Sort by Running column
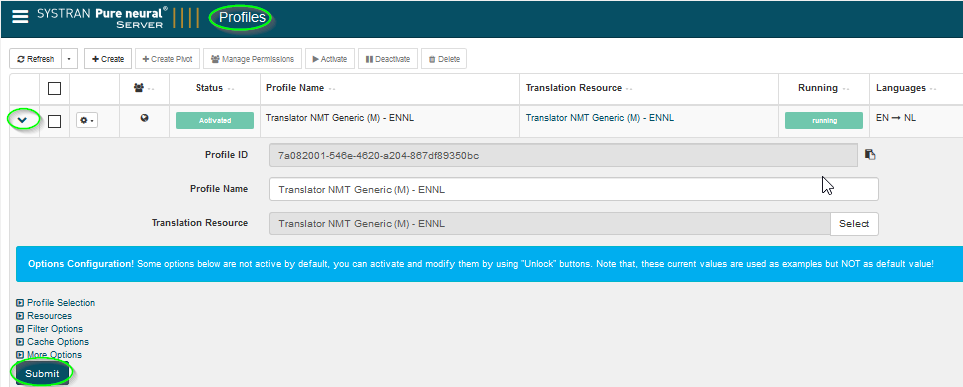This screenshot has width=963, height=387. (824, 88)
